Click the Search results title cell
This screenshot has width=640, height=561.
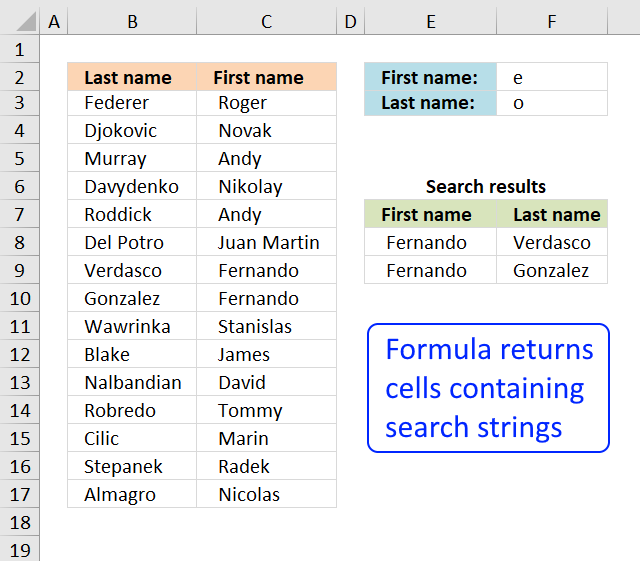486,186
